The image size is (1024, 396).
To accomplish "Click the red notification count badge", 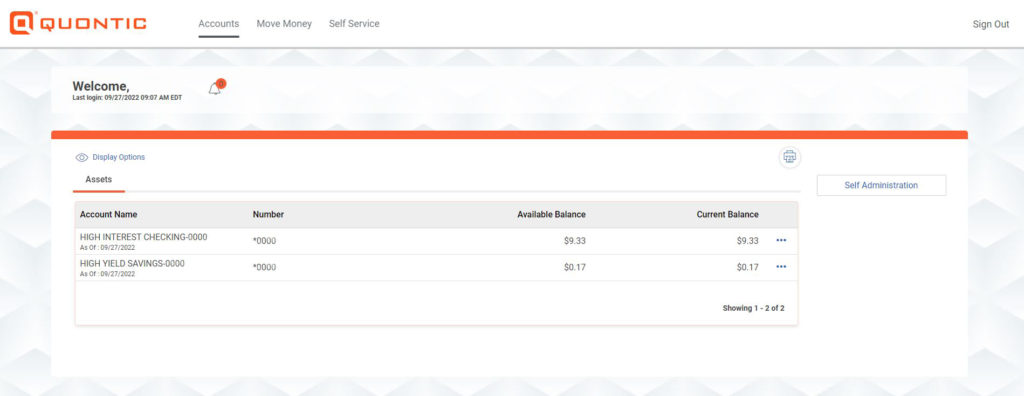I will click(x=221, y=83).
